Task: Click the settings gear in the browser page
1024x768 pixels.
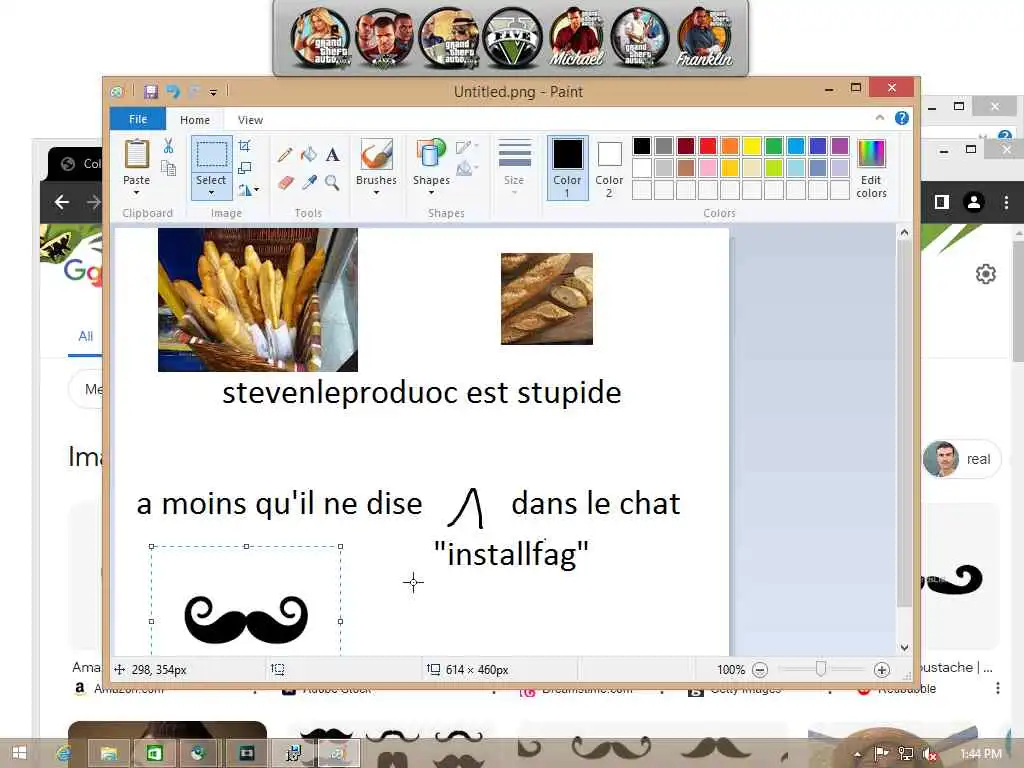Action: click(x=985, y=274)
